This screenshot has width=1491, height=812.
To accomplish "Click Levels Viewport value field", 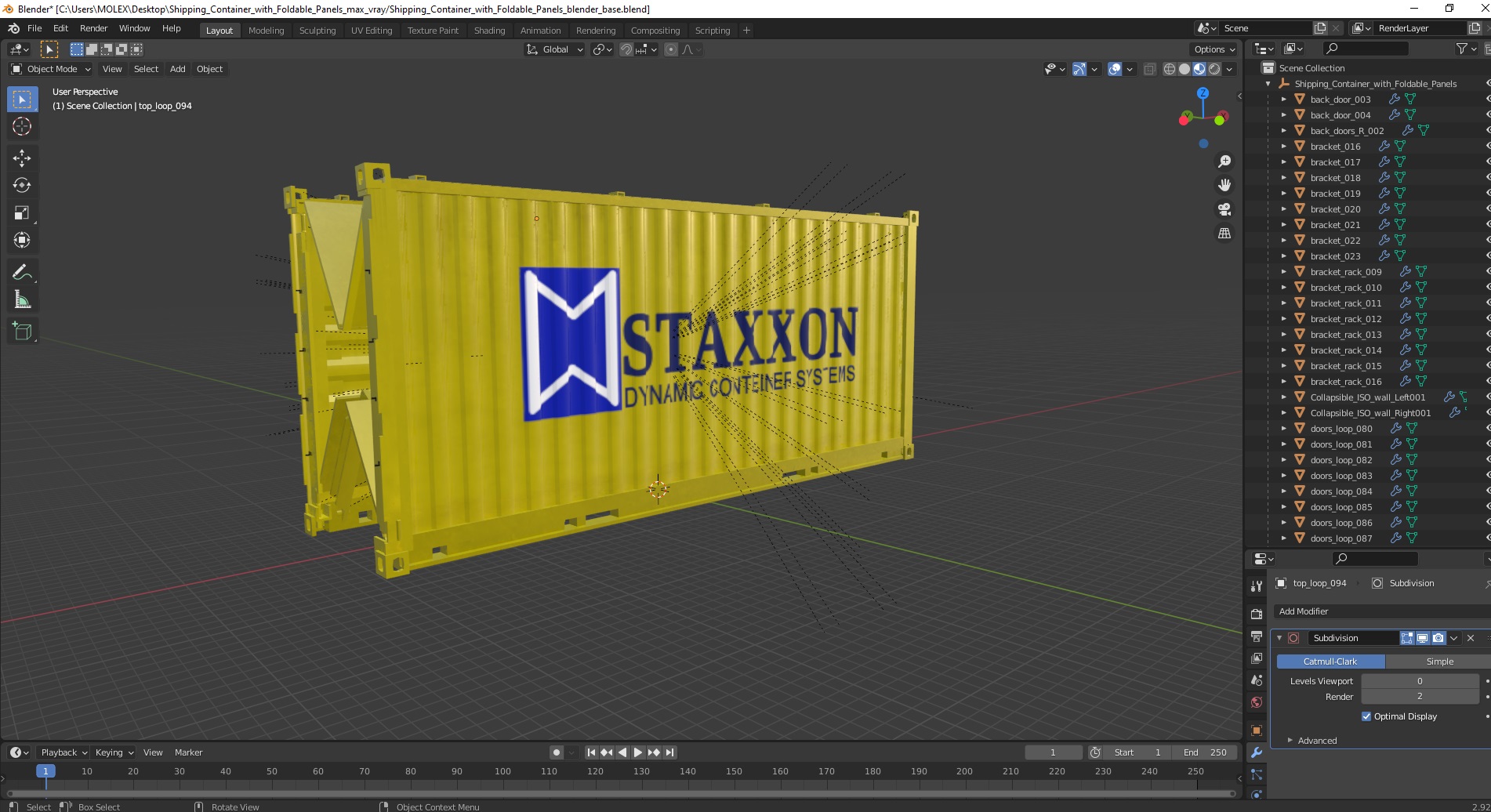I will tap(1420, 681).
